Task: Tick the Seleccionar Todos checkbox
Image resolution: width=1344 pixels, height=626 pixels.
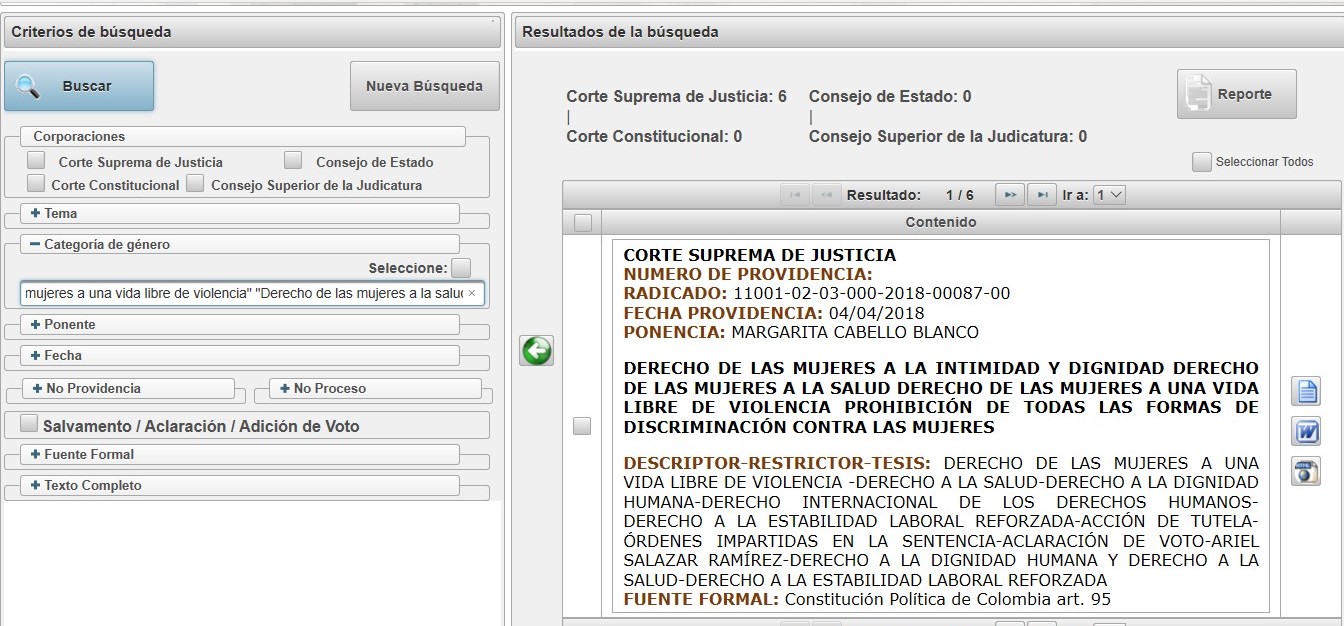Action: pos(1202,162)
